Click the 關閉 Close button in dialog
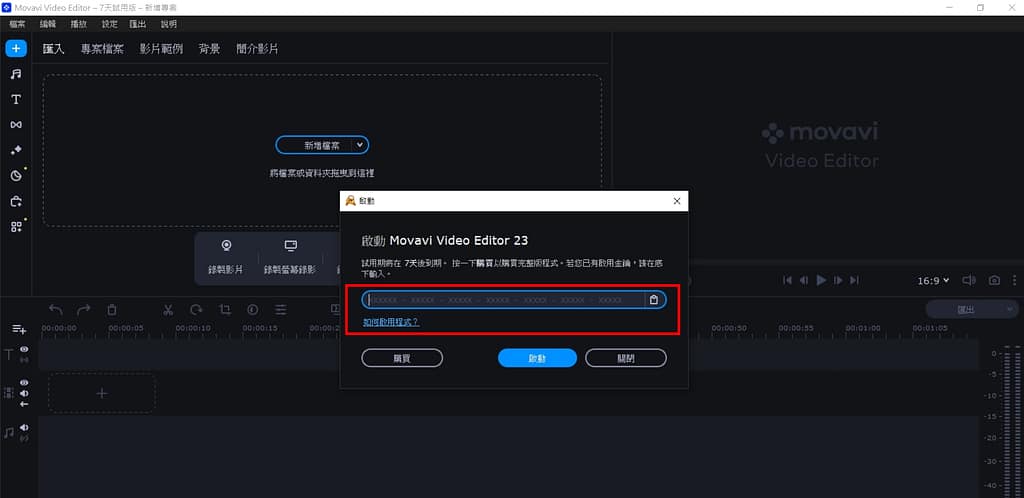The height and width of the screenshot is (498, 1024). coord(626,358)
